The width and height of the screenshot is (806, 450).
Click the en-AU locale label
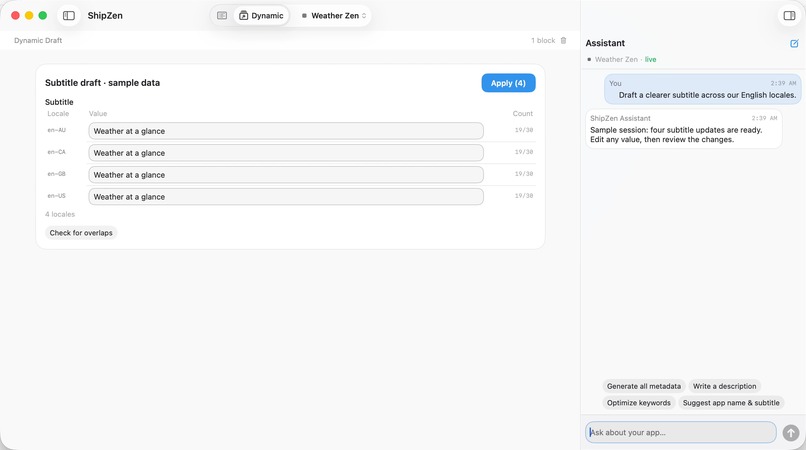pyautogui.click(x=57, y=130)
